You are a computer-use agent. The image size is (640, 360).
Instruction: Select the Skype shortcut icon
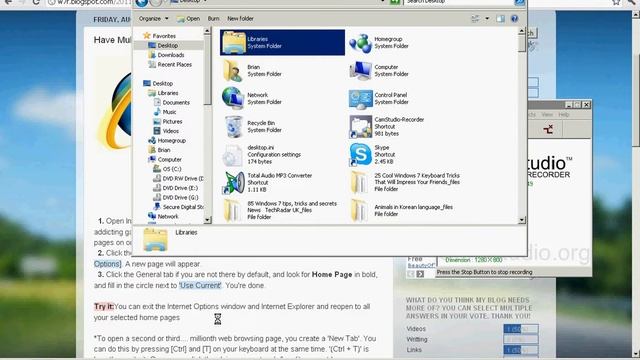point(360,154)
